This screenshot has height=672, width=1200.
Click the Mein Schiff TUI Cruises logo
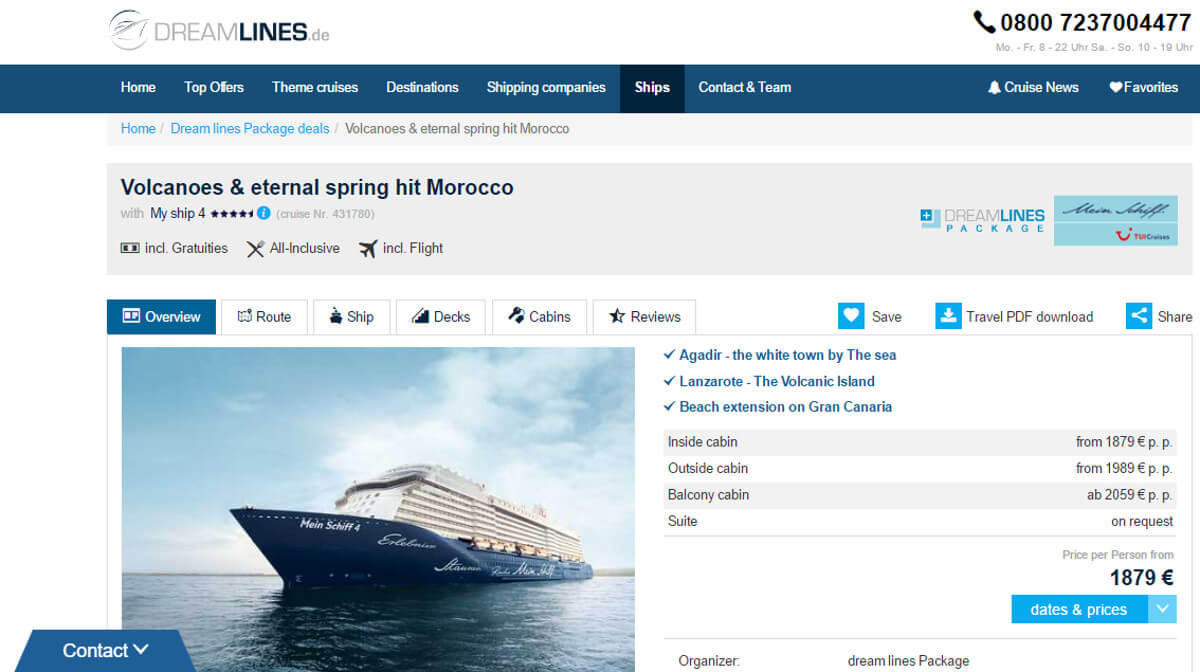click(x=1116, y=220)
